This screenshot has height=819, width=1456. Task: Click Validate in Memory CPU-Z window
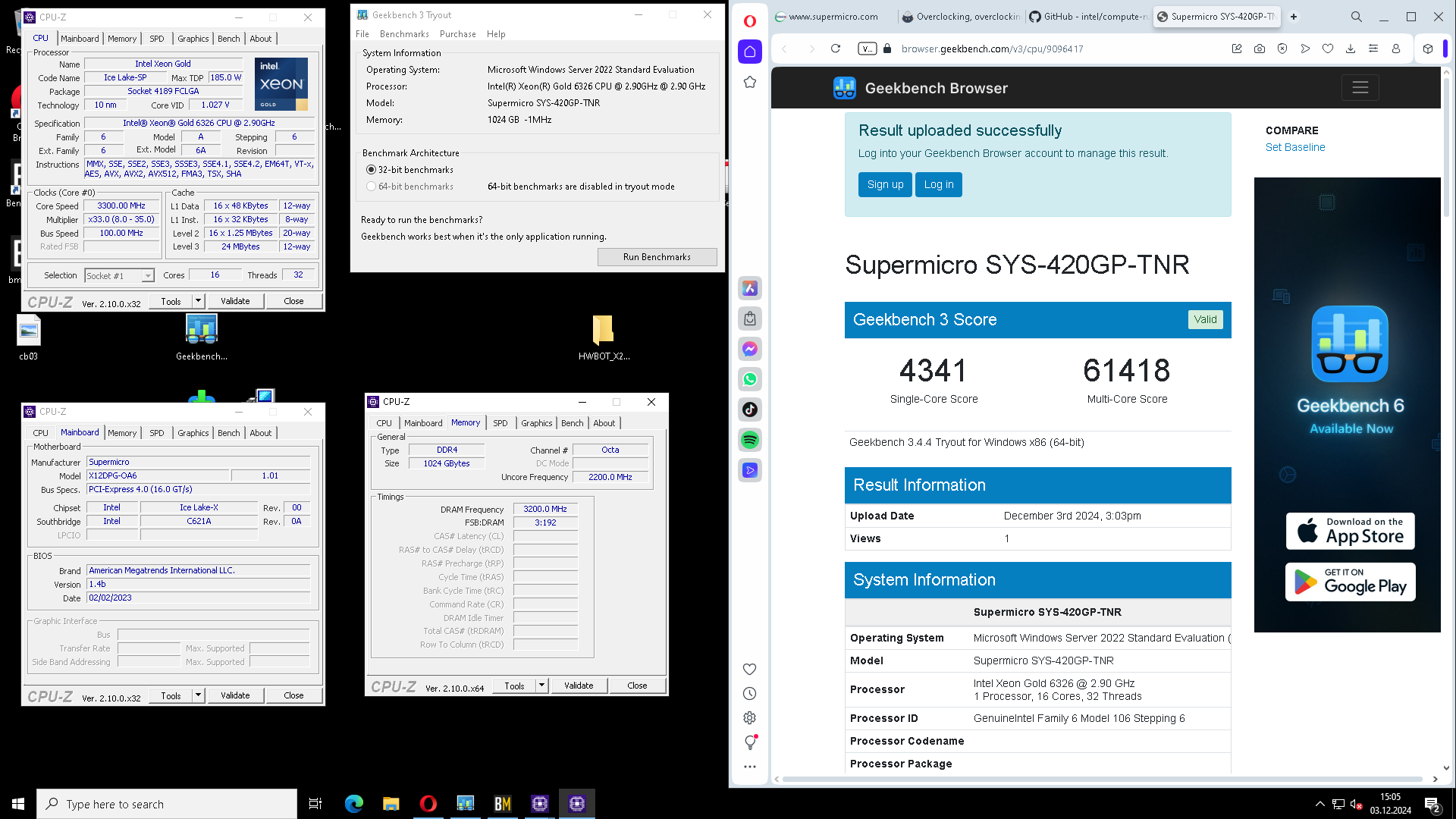(x=579, y=686)
